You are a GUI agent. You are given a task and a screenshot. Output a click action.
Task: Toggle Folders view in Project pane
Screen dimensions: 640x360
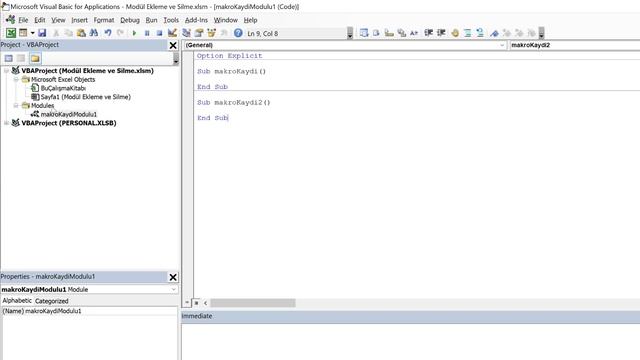[x=35, y=58]
